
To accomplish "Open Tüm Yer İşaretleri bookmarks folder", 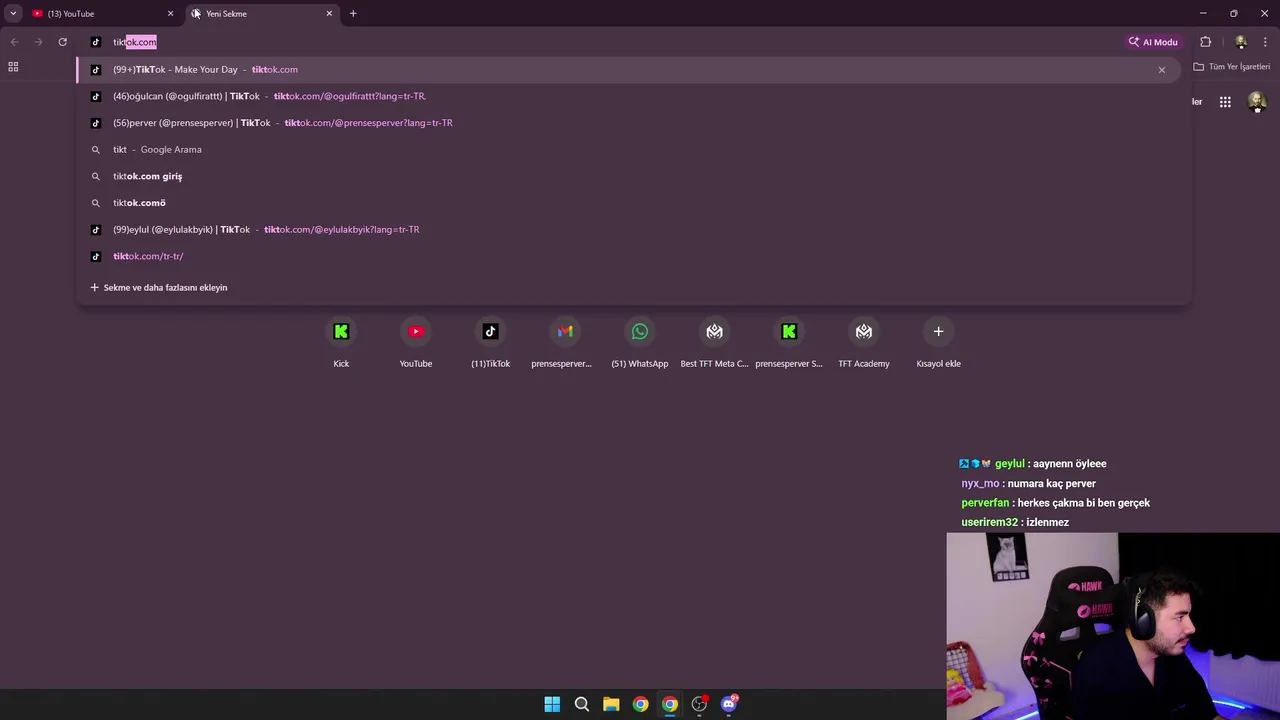I will click(1232, 67).
